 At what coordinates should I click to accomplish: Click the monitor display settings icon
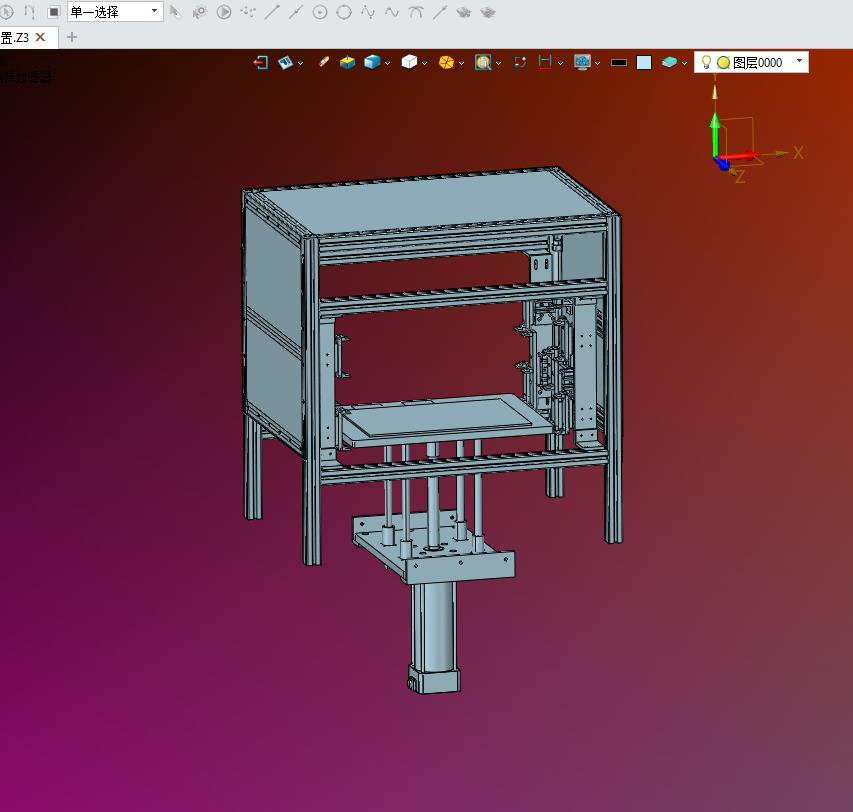tap(582, 62)
